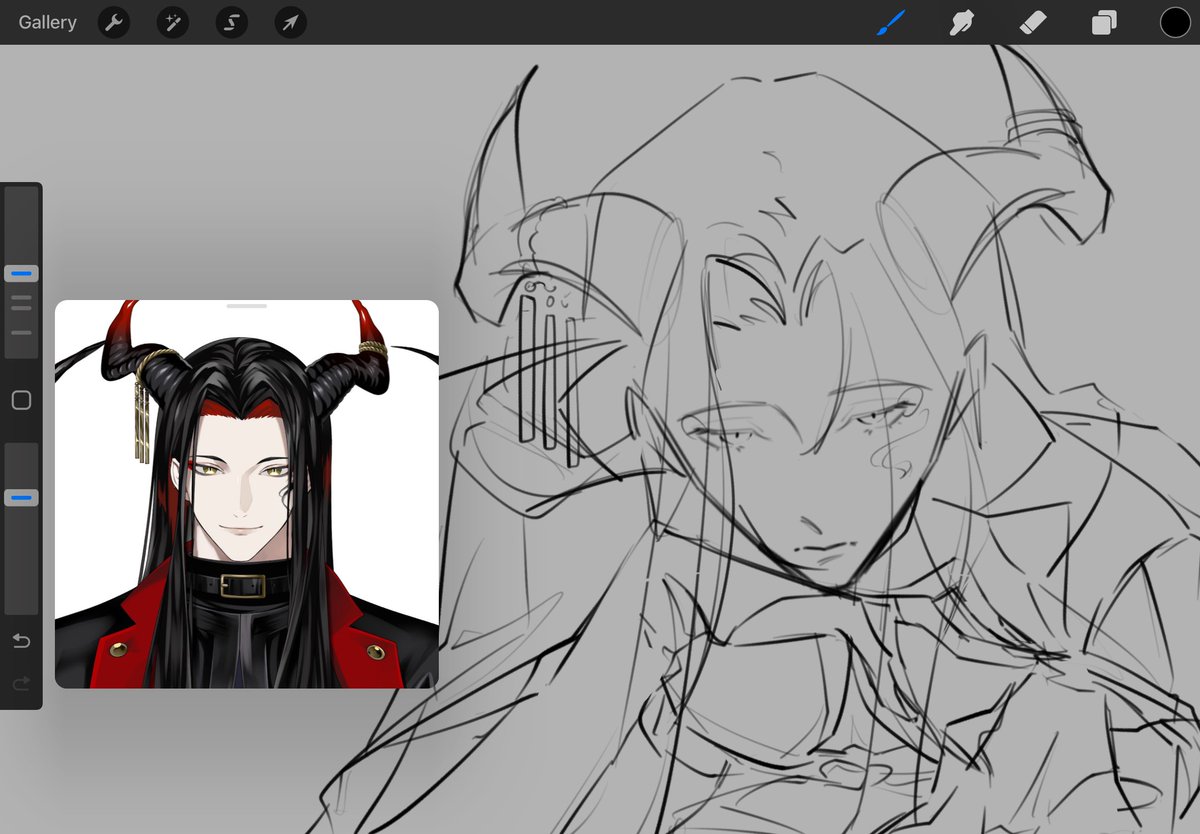Open the black color picker swatch
The image size is (1200, 834).
[1175, 22]
